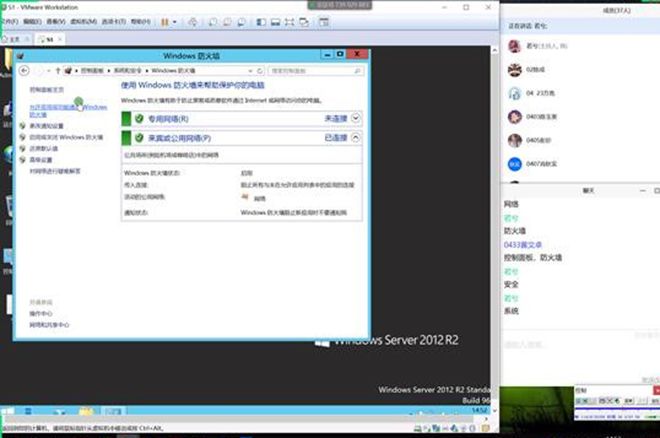Image resolution: width=660 pixels, height=438 pixels.
Task: Click the Private networks green shield icon
Action: coord(139,119)
